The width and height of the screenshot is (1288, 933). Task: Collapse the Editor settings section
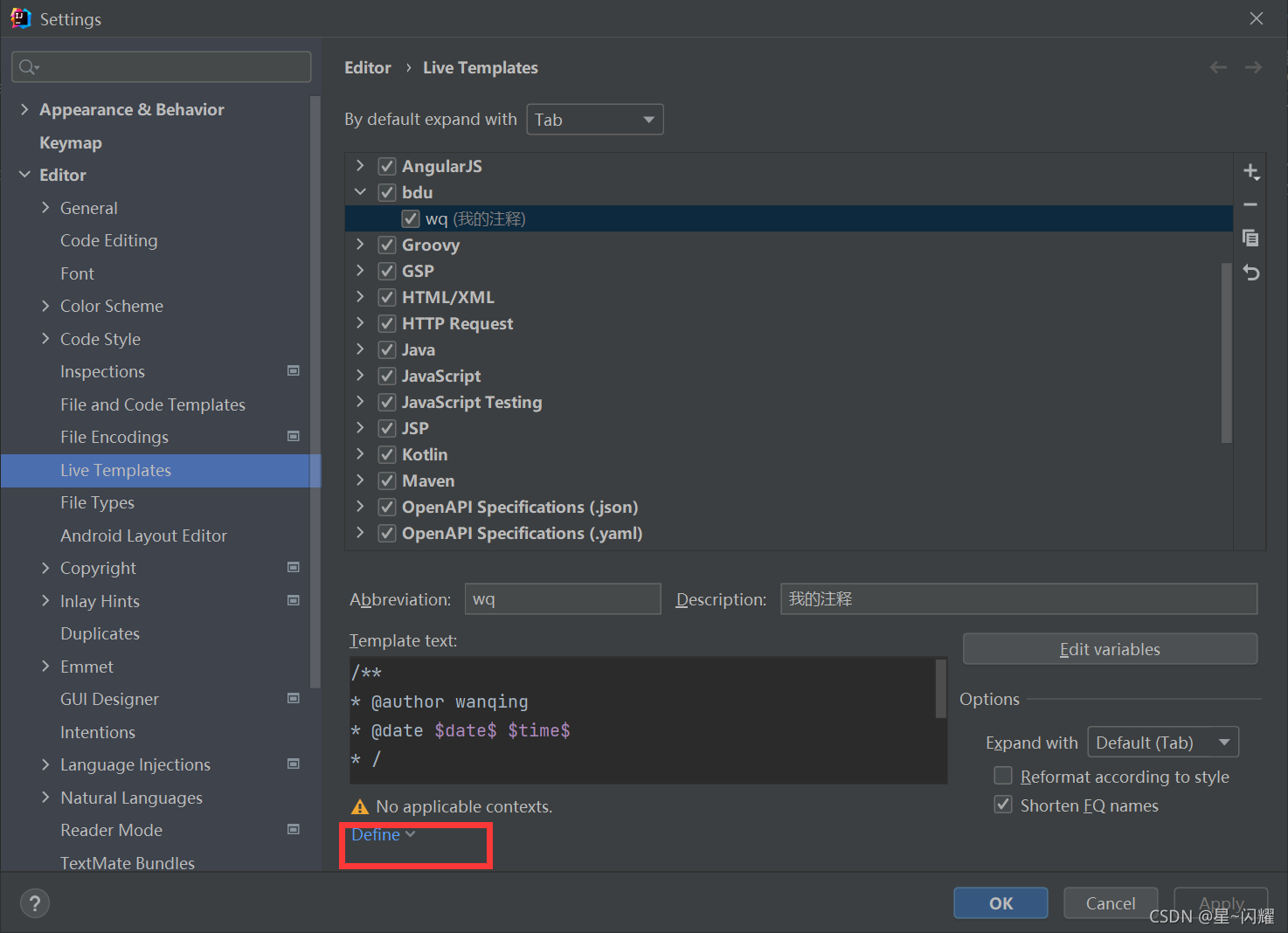24,175
